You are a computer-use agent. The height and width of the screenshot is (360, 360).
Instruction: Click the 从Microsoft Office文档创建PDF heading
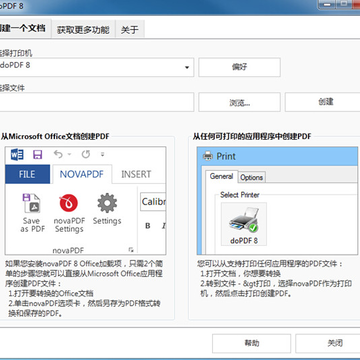click(x=55, y=136)
